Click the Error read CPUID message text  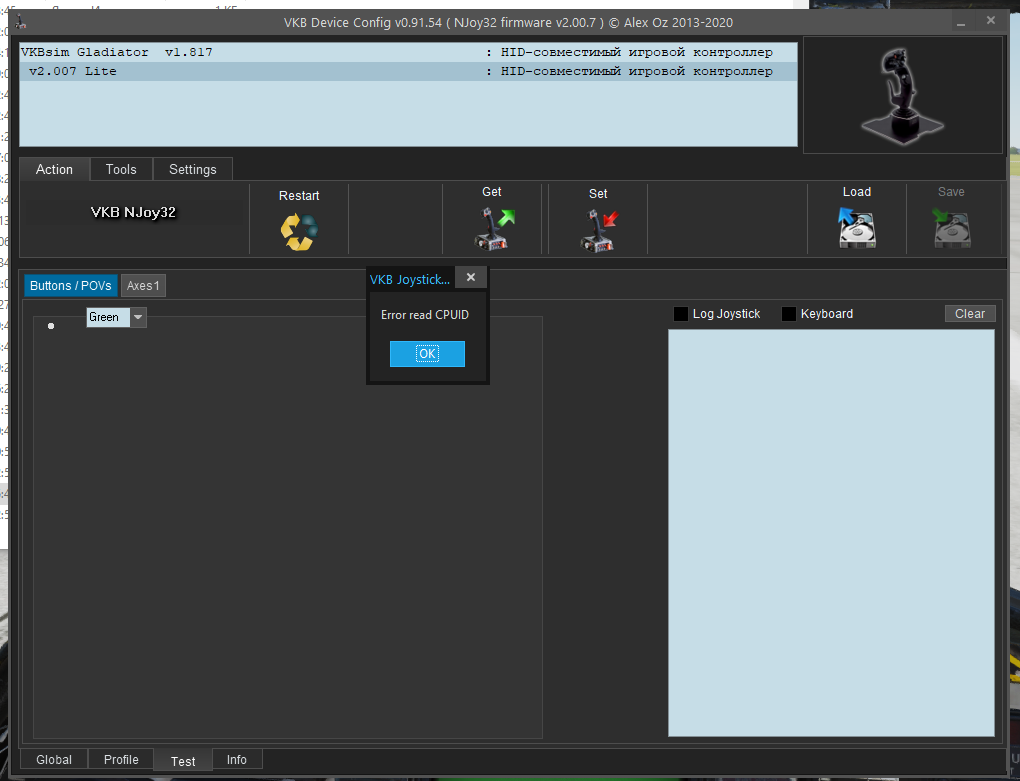[425, 315]
